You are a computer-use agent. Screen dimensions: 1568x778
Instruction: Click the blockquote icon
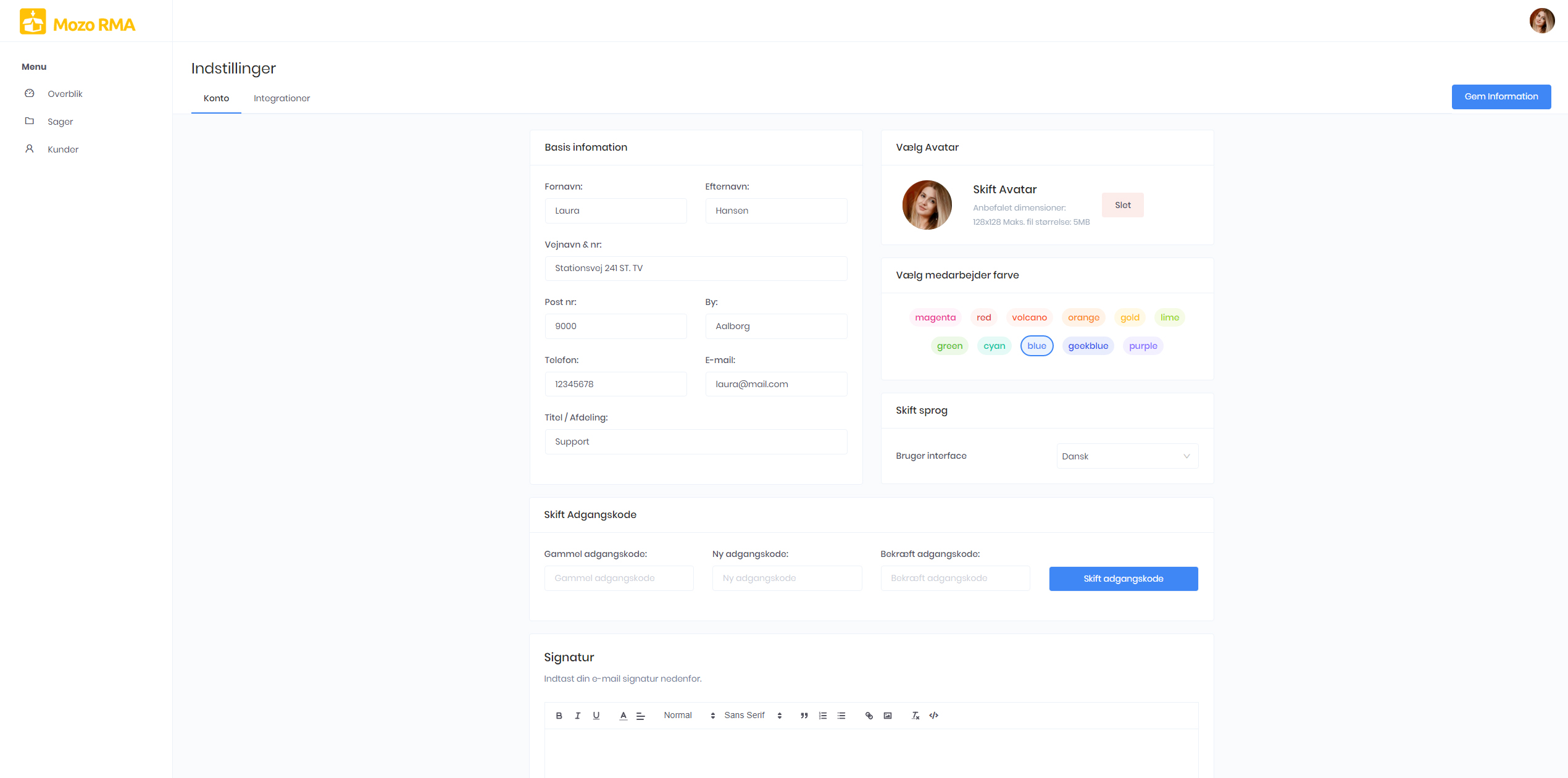pyautogui.click(x=804, y=716)
